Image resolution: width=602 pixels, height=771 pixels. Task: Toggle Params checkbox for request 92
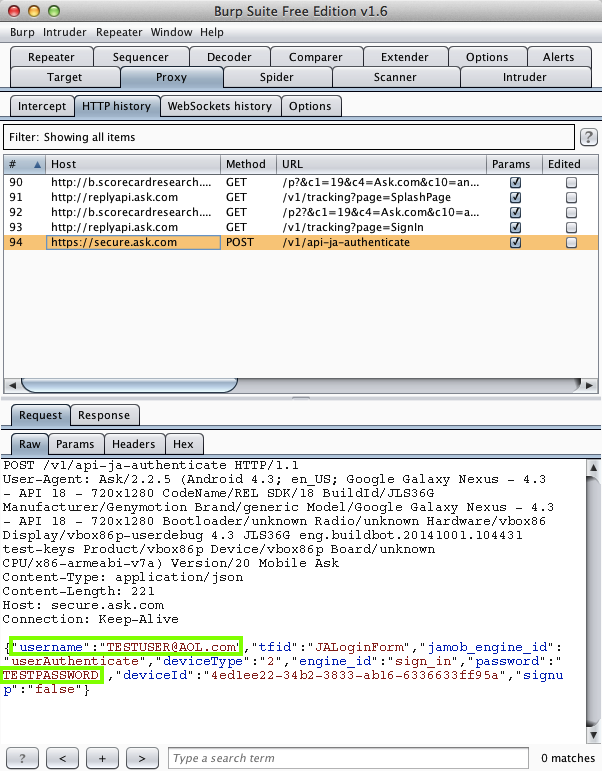515,212
